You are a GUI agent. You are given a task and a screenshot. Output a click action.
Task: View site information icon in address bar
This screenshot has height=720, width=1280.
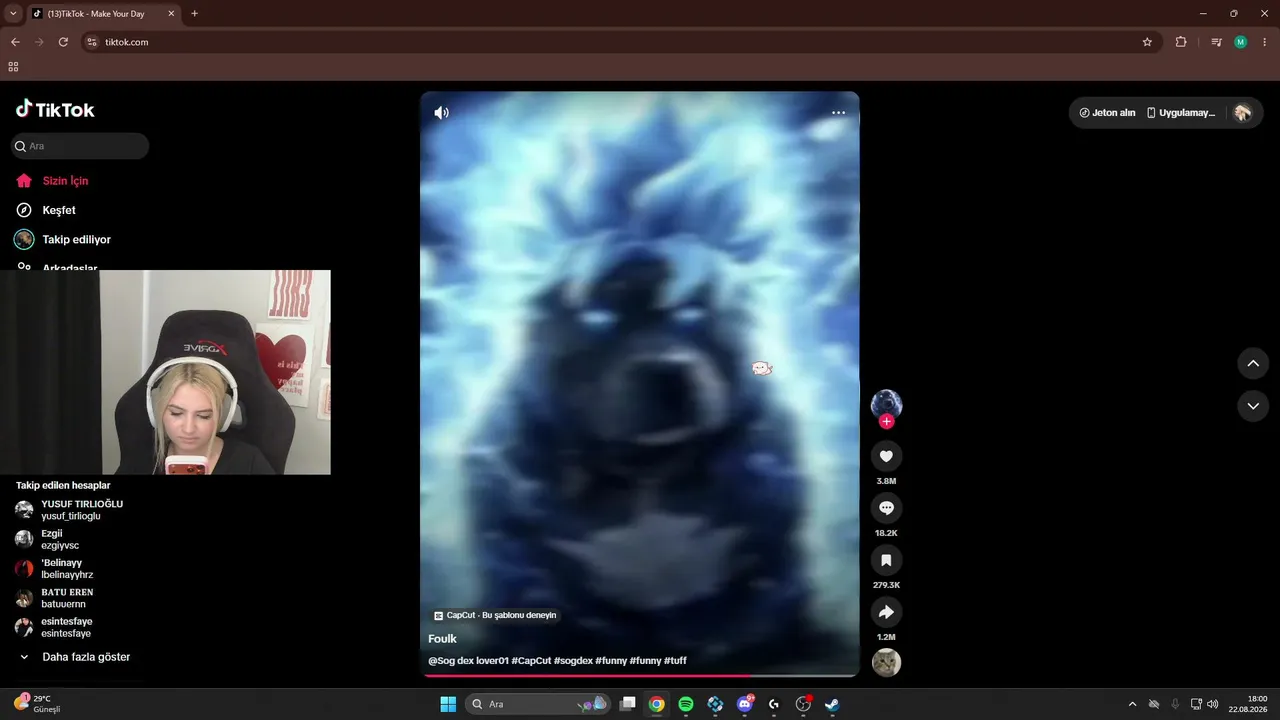[91, 42]
